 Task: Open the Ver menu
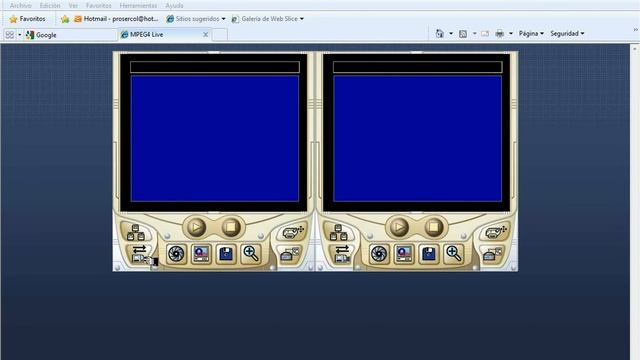[73, 6]
